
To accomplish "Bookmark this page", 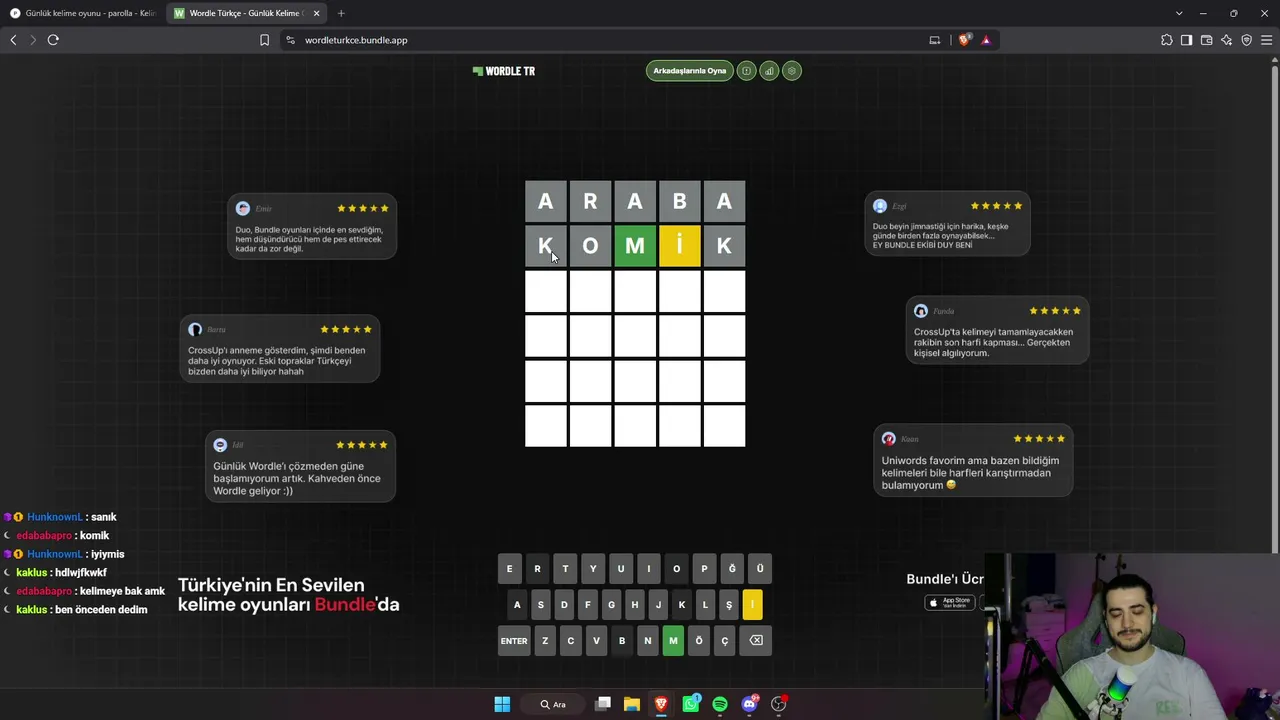I will [264, 40].
